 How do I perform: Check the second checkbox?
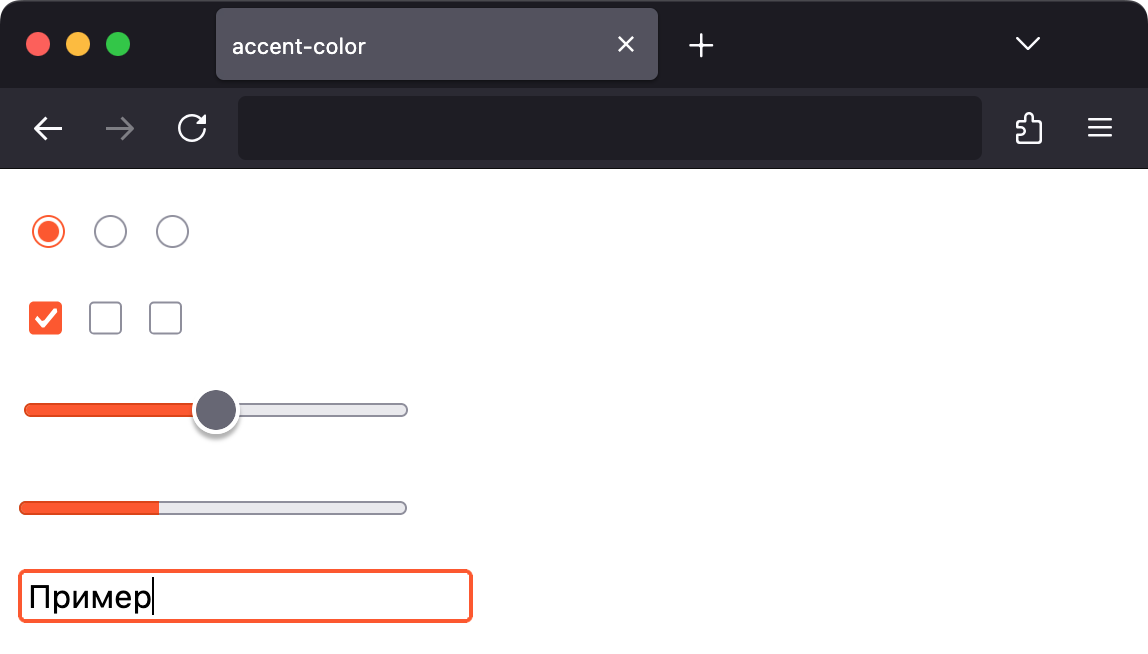pos(105,318)
